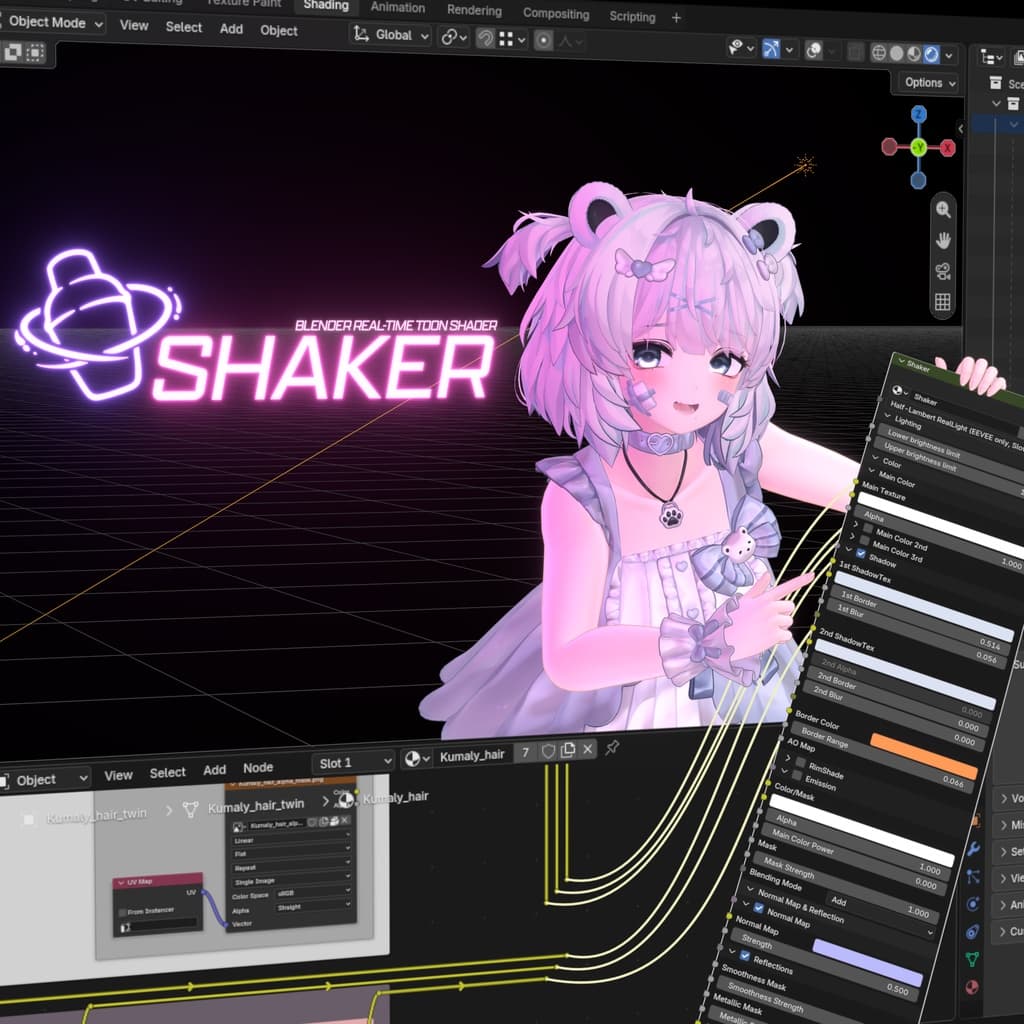Open the Global transform orientation dropdown
This screenshot has width=1024, height=1024.
391,35
